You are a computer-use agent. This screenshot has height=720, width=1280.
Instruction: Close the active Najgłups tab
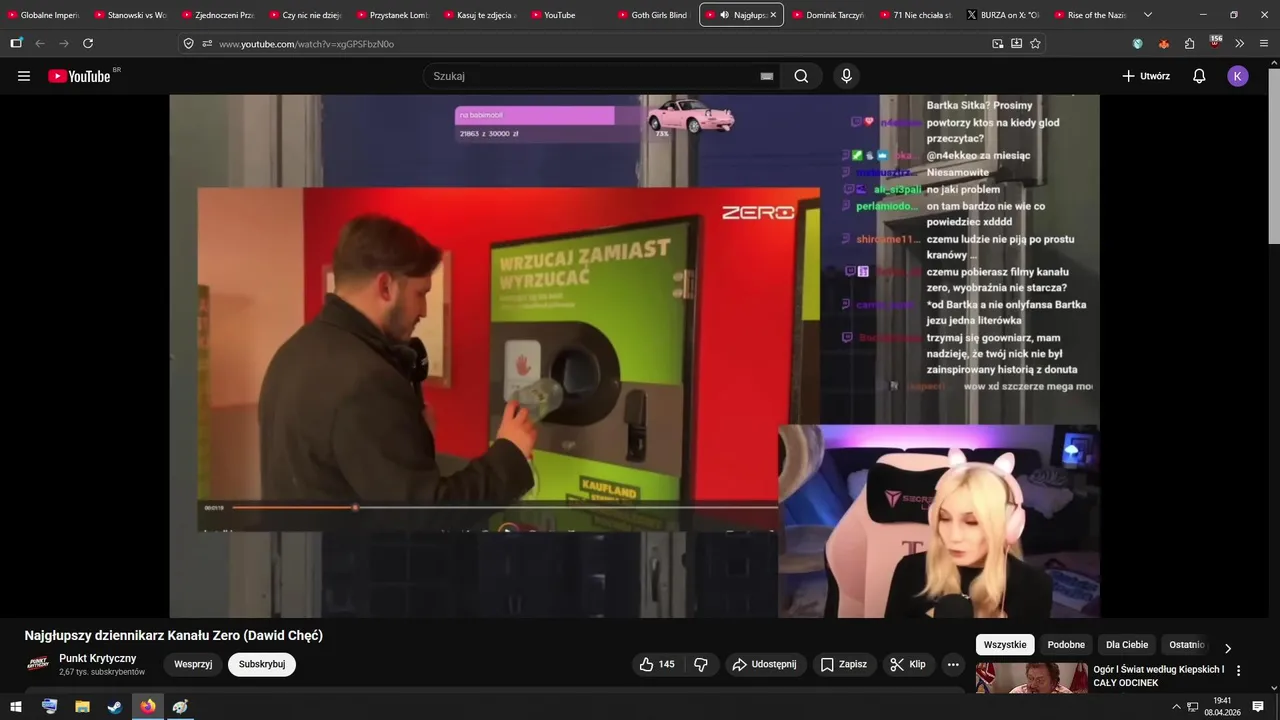click(773, 15)
